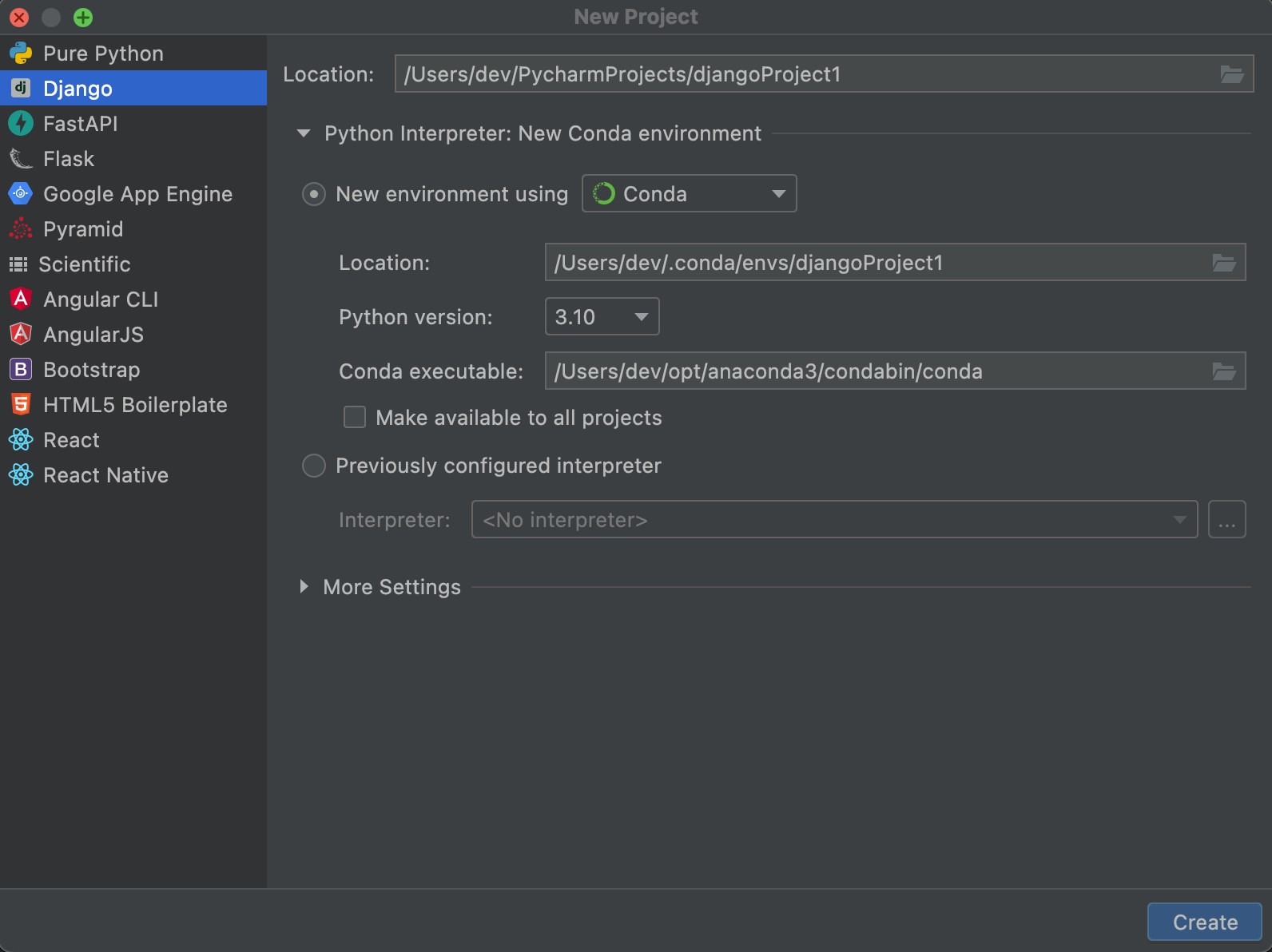Viewport: 1272px width, 952px height.
Task: Browse for conda environment location folder
Action: [1224, 263]
